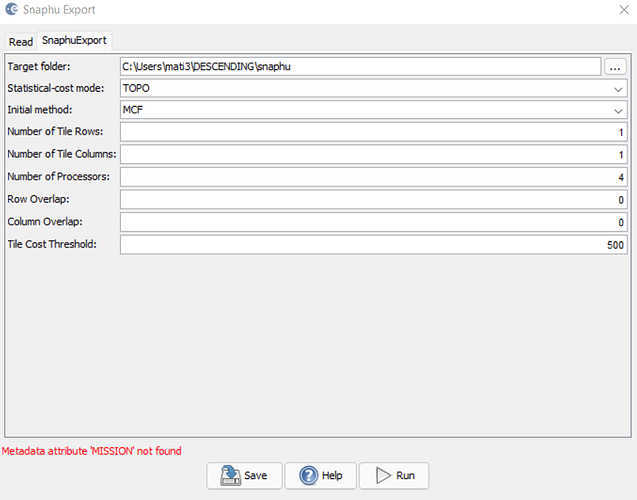Select the SnaphuExport tab
Image resolution: width=637 pixels, height=500 pixels.
tap(74, 41)
